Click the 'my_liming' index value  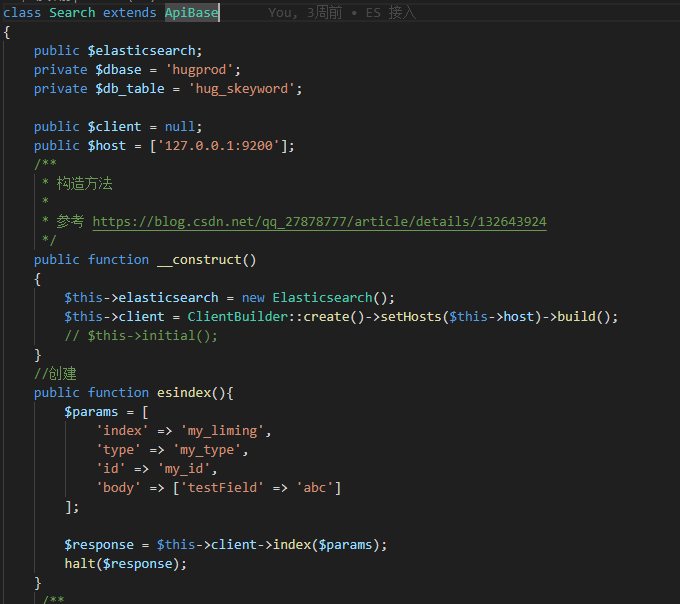(x=222, y=431)
